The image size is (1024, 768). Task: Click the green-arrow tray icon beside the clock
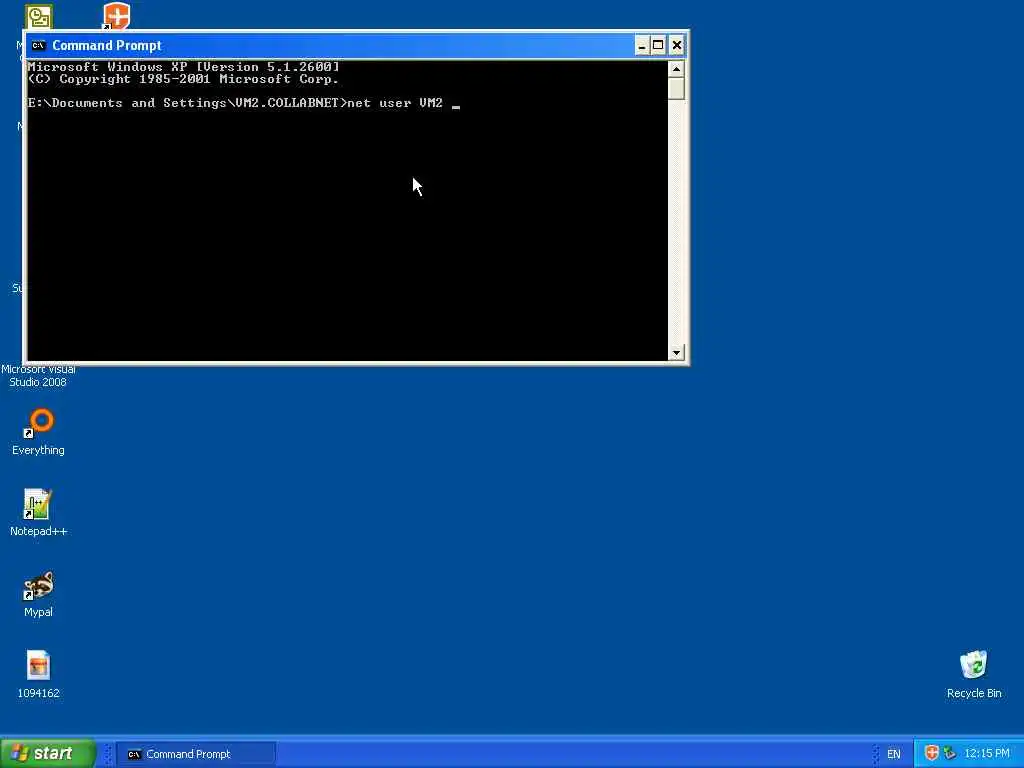pos(950,753)
